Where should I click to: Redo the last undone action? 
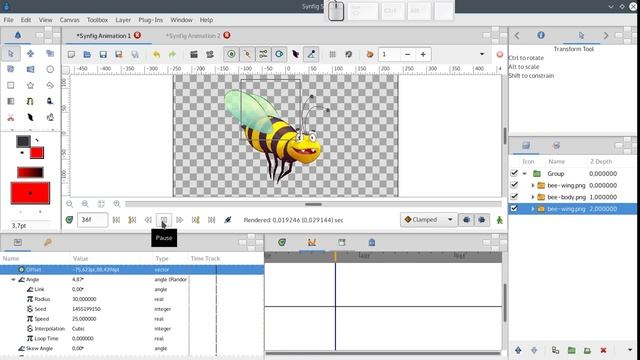click(172, 54)
